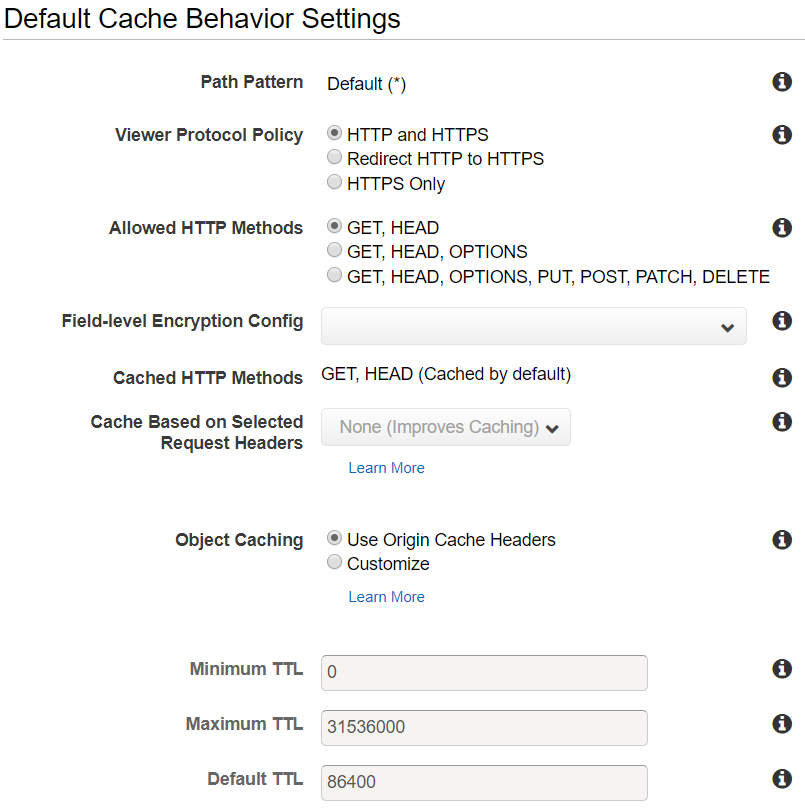Open Viewer Protocol Policy info icon

coord(783,135)
